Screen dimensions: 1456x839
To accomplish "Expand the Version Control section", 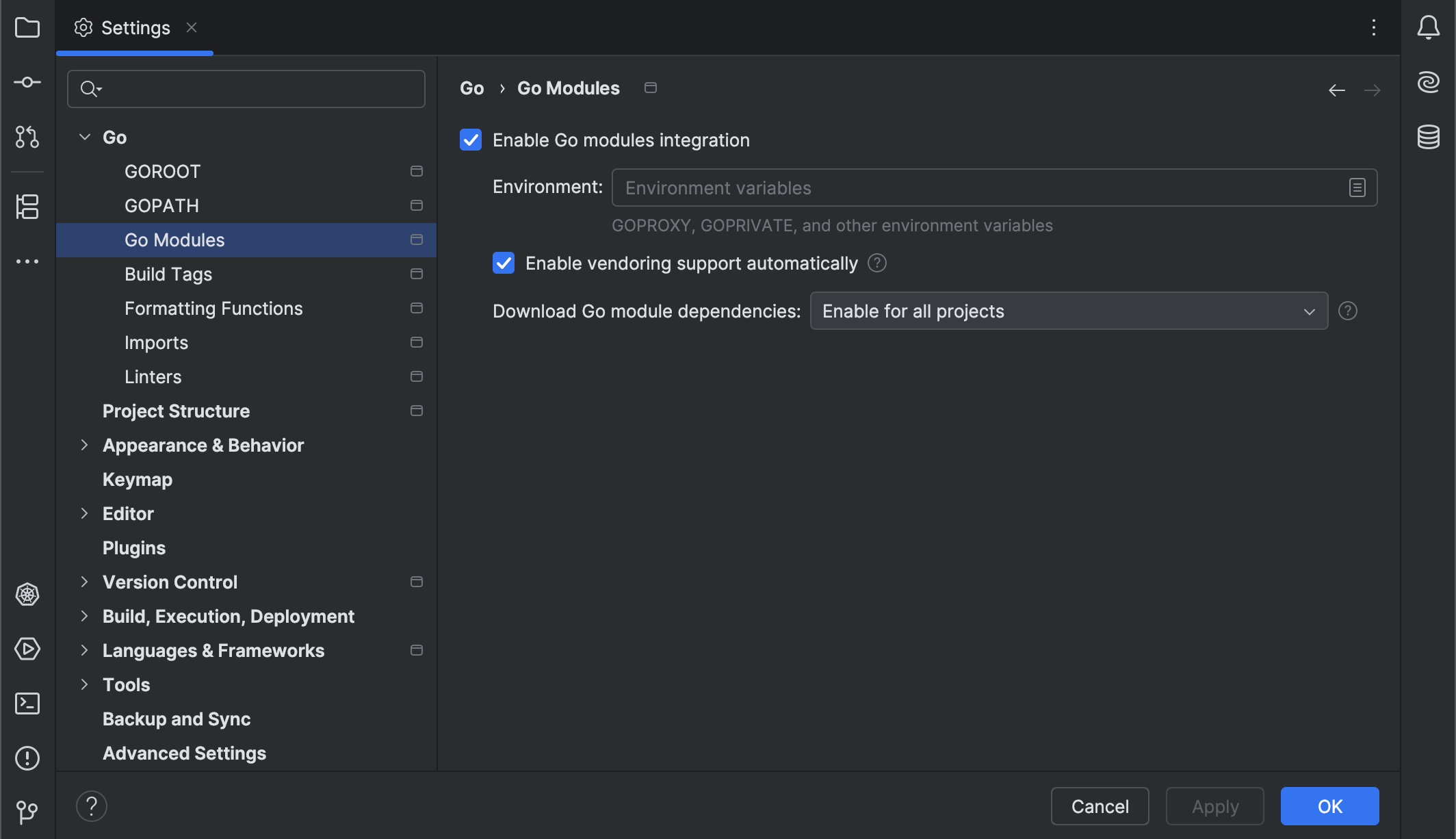I will click(85, 582).
